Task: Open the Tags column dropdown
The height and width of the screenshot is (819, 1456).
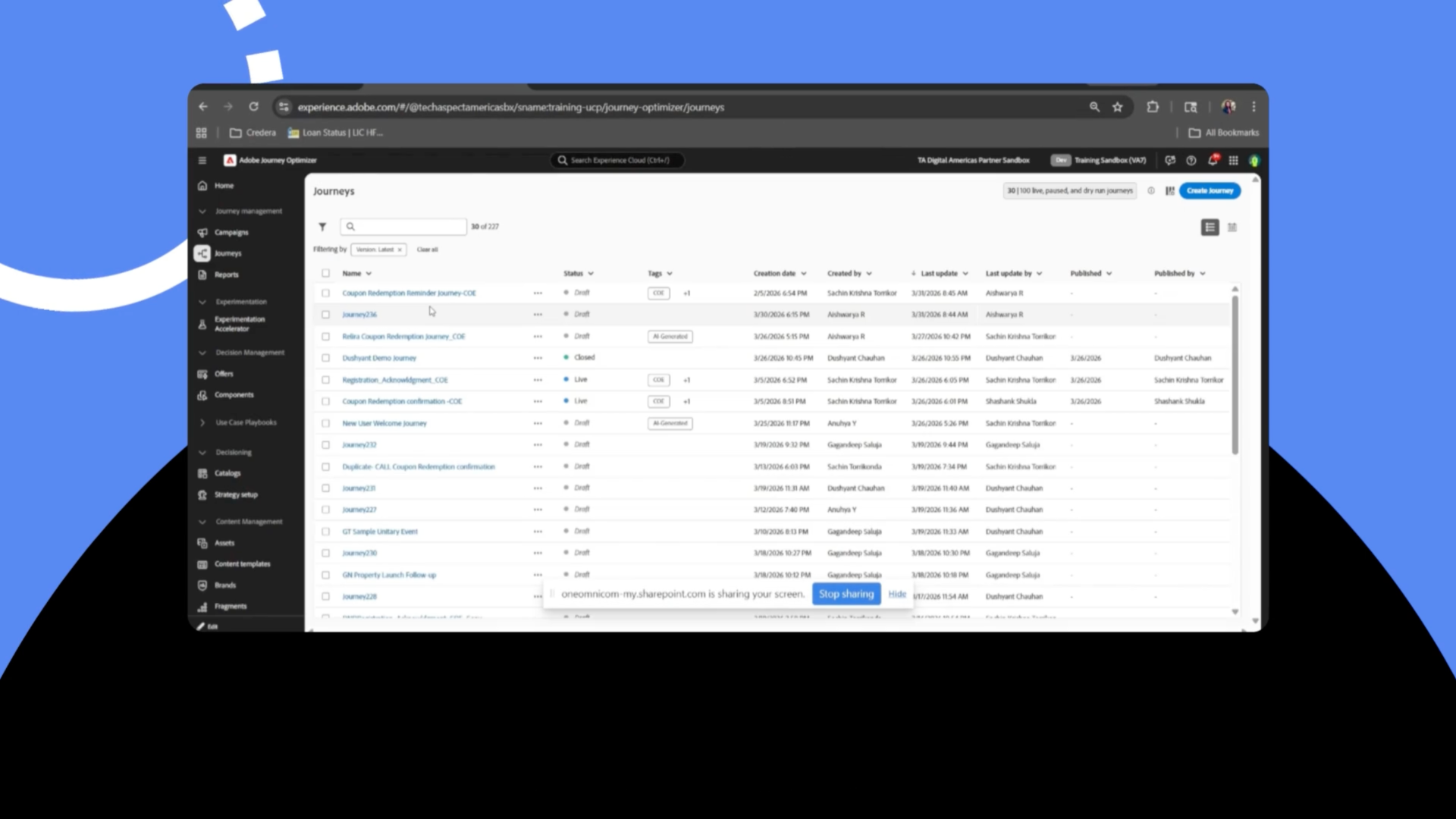Action: click(x=670, y=274)
